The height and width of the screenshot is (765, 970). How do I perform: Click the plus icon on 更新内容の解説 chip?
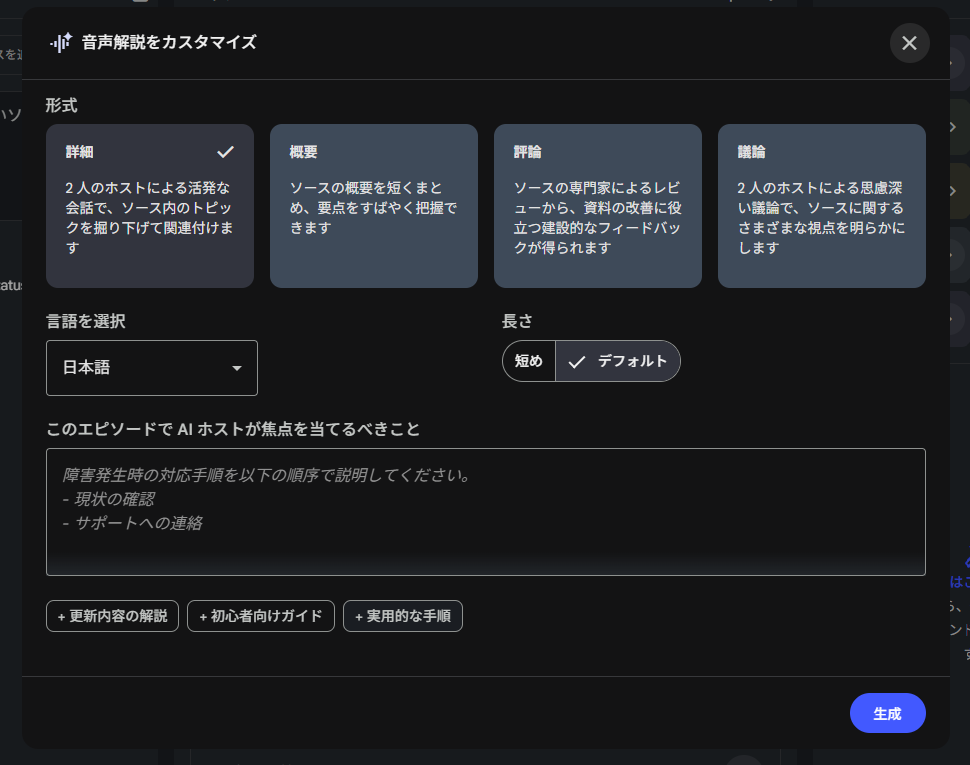pos(61,617)
